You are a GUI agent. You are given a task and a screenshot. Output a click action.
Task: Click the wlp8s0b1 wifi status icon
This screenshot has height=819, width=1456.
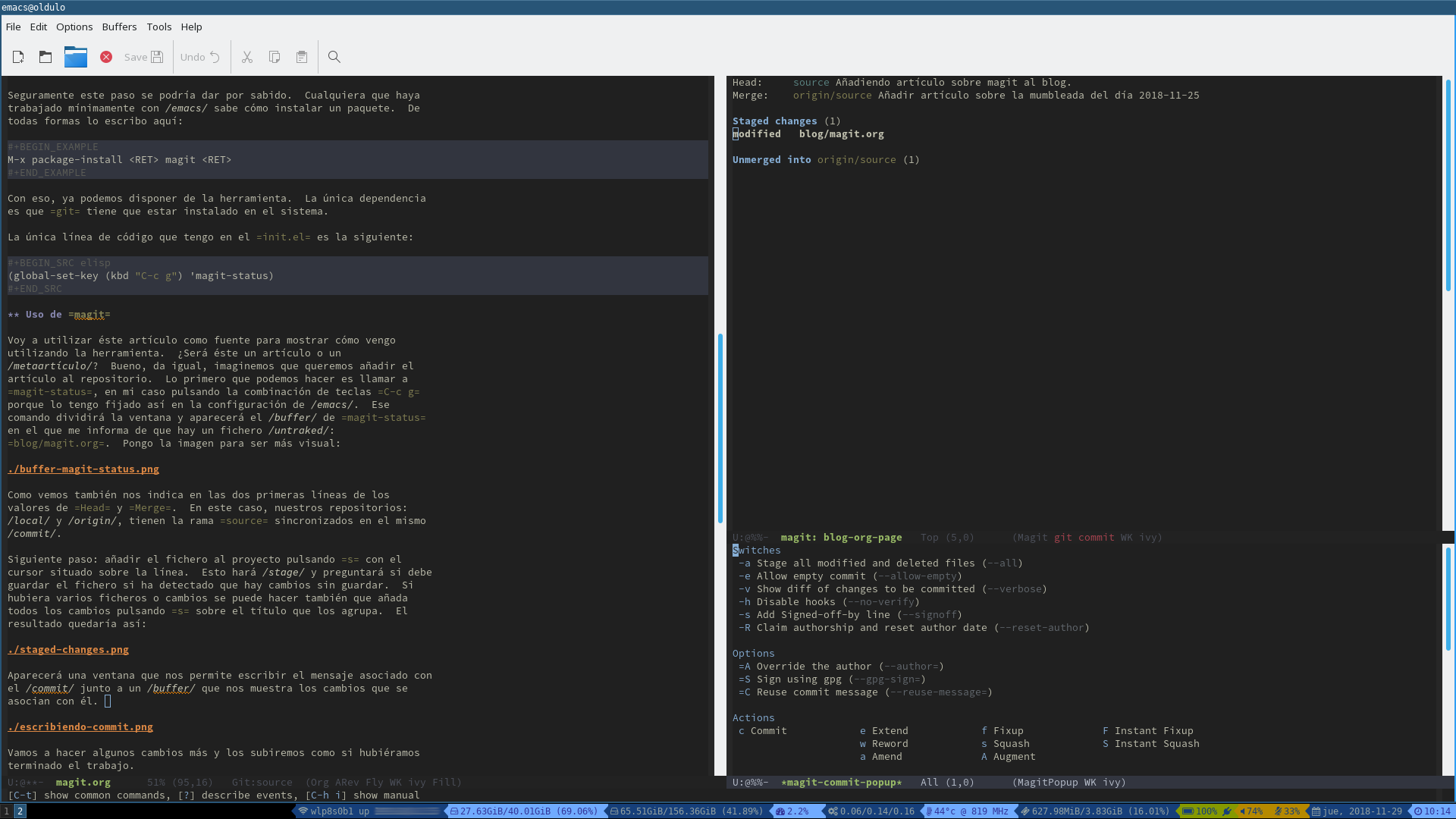pos(303,811)
